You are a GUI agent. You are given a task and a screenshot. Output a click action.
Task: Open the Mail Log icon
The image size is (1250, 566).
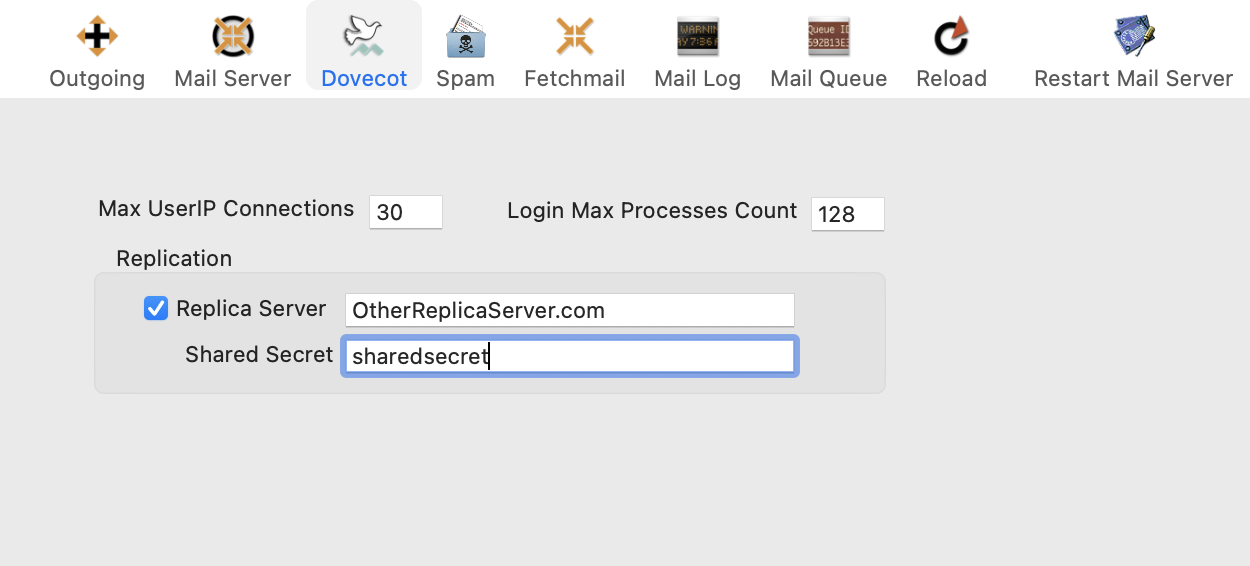coord(697,37)
